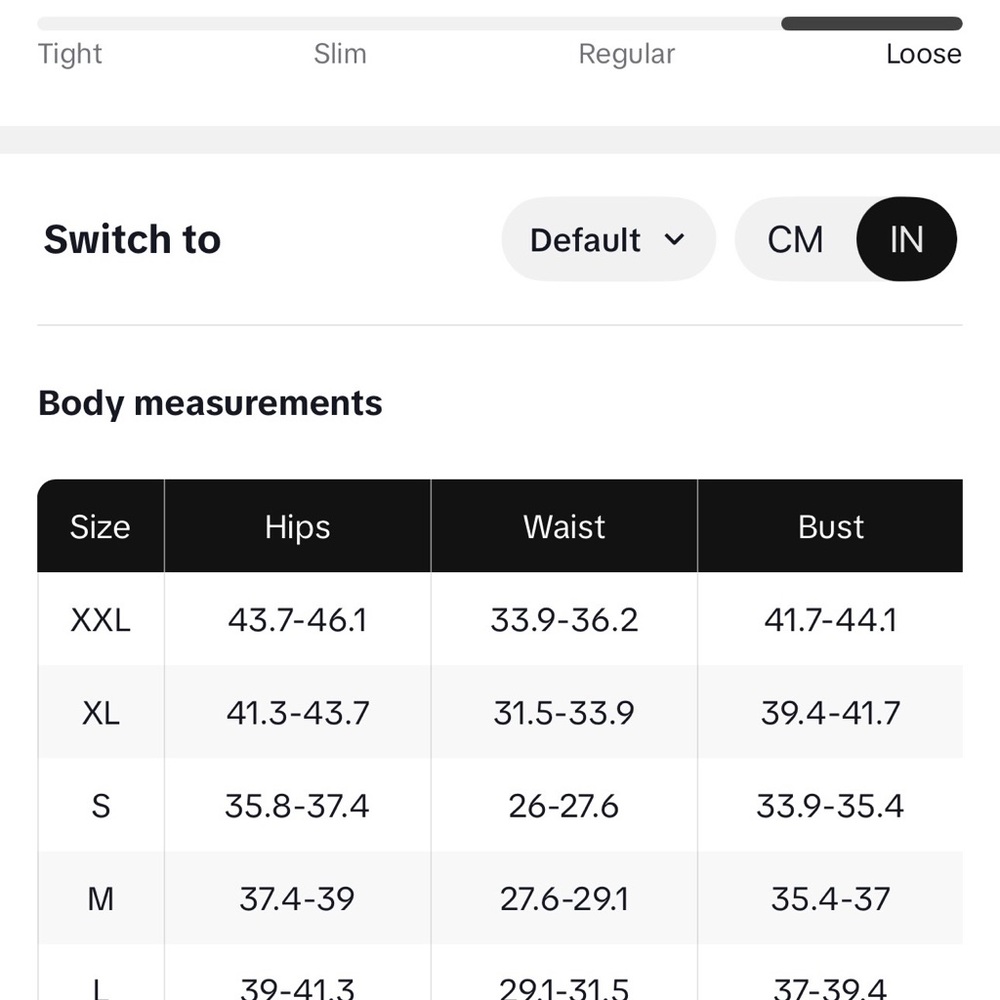Click the Switch to label

point(132,239)
